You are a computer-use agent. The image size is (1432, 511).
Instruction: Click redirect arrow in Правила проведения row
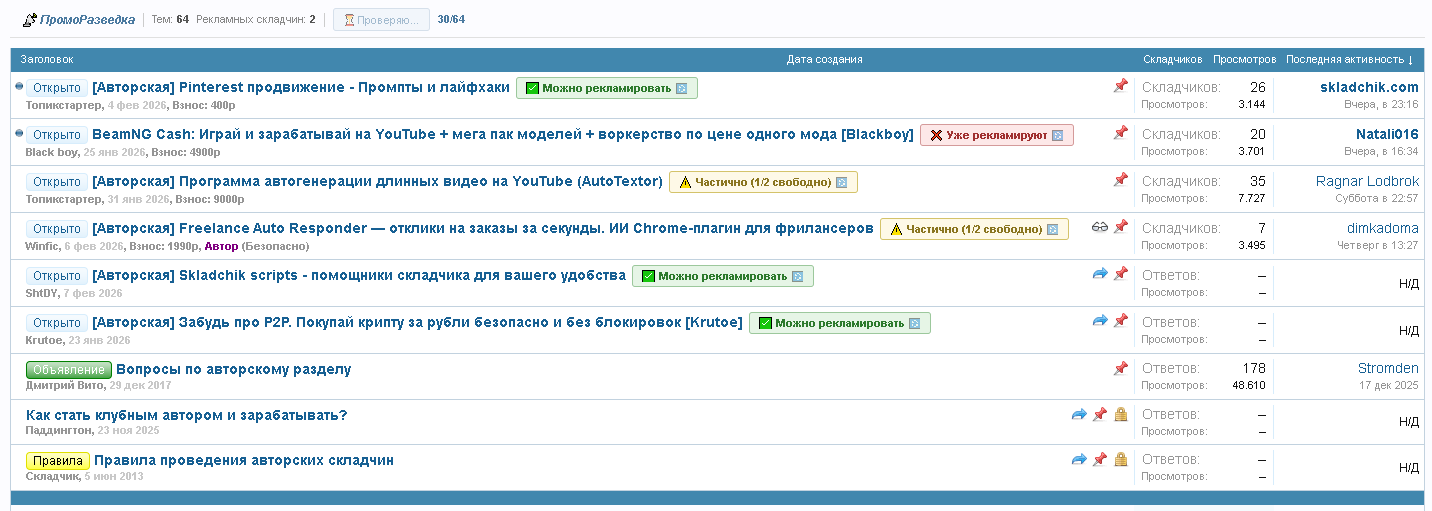tap(1079, 460)
